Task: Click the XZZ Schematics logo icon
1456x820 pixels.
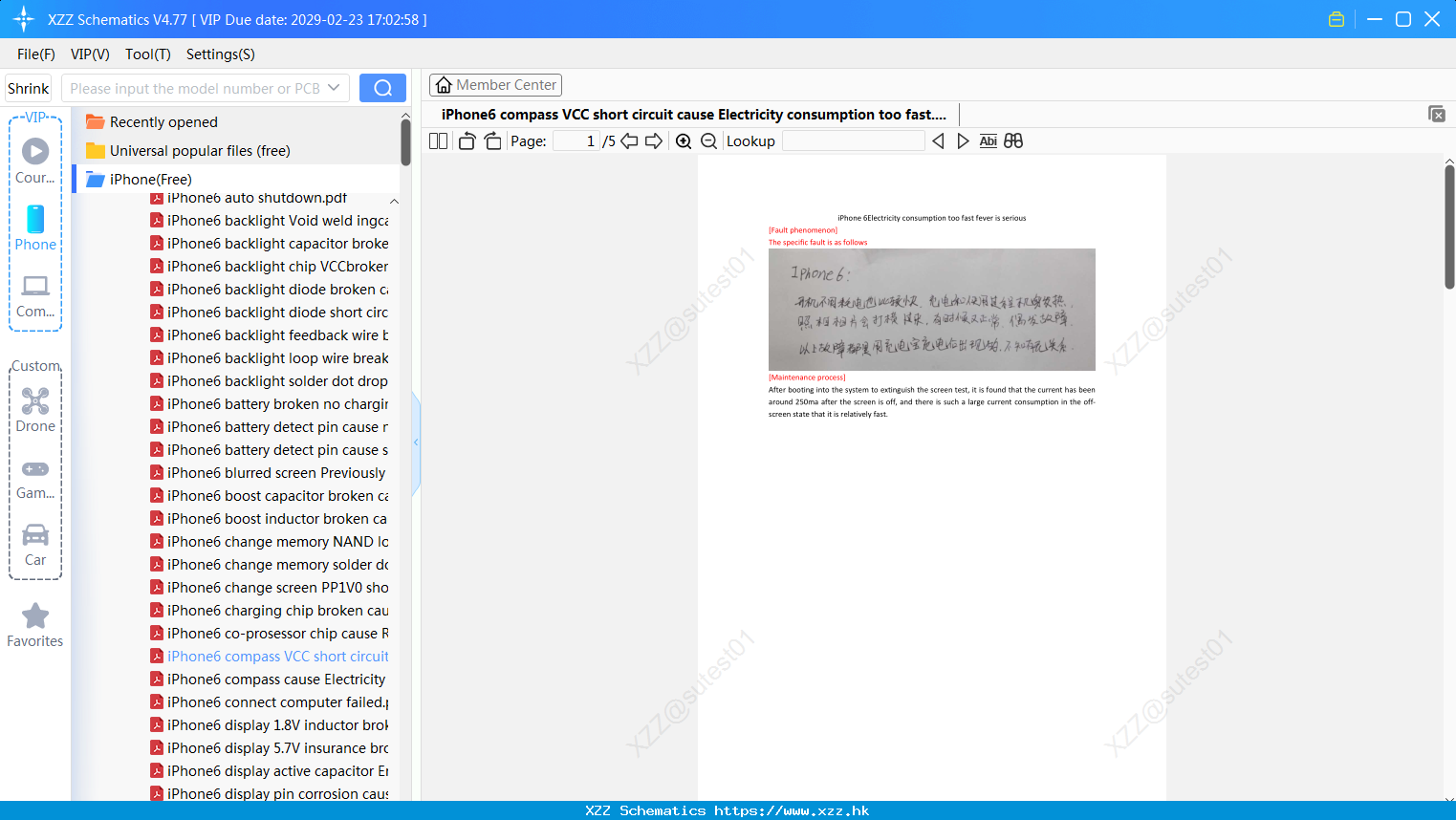Action: coord(24,19)
